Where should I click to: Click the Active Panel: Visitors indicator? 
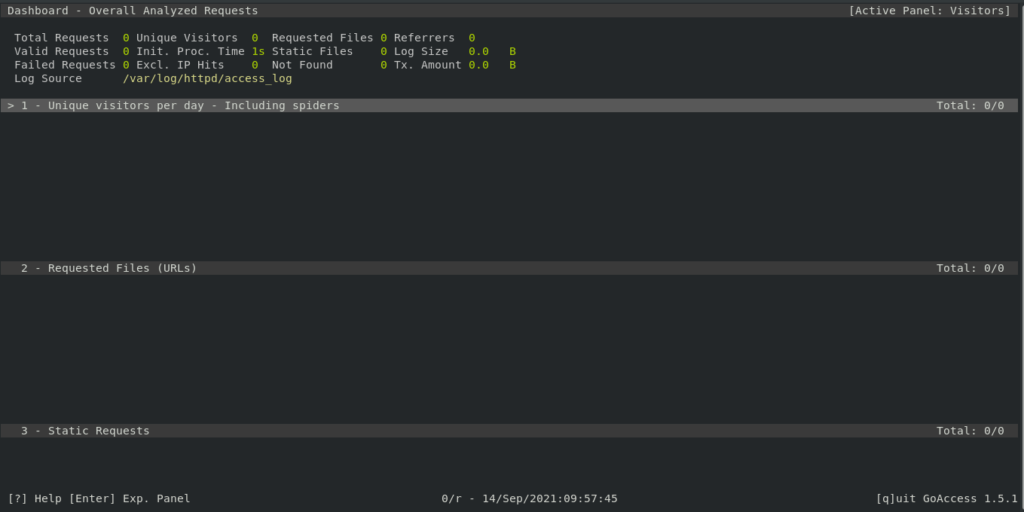coord(929,10)
